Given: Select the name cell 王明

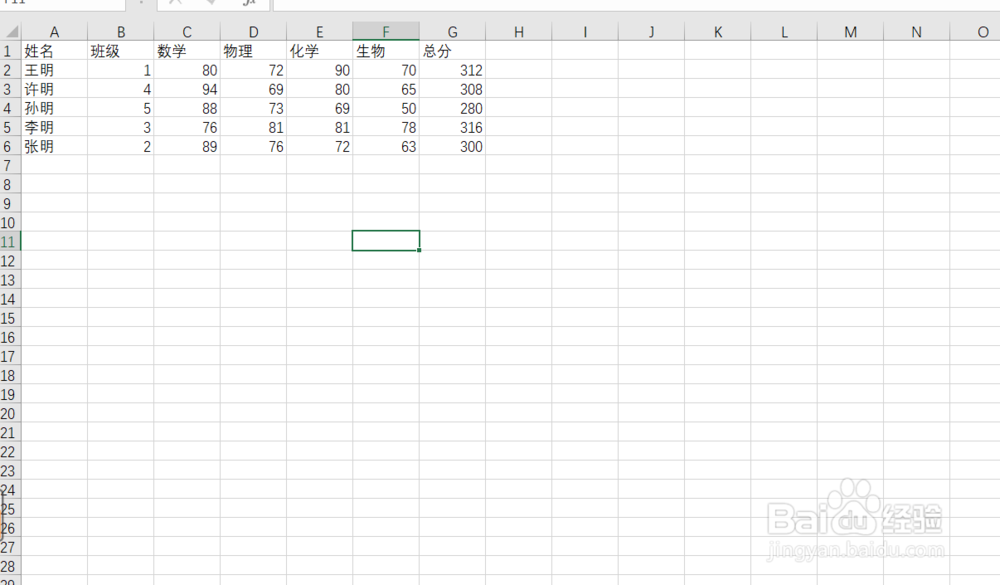Looking at the screenshot, I should pos(54,70).
